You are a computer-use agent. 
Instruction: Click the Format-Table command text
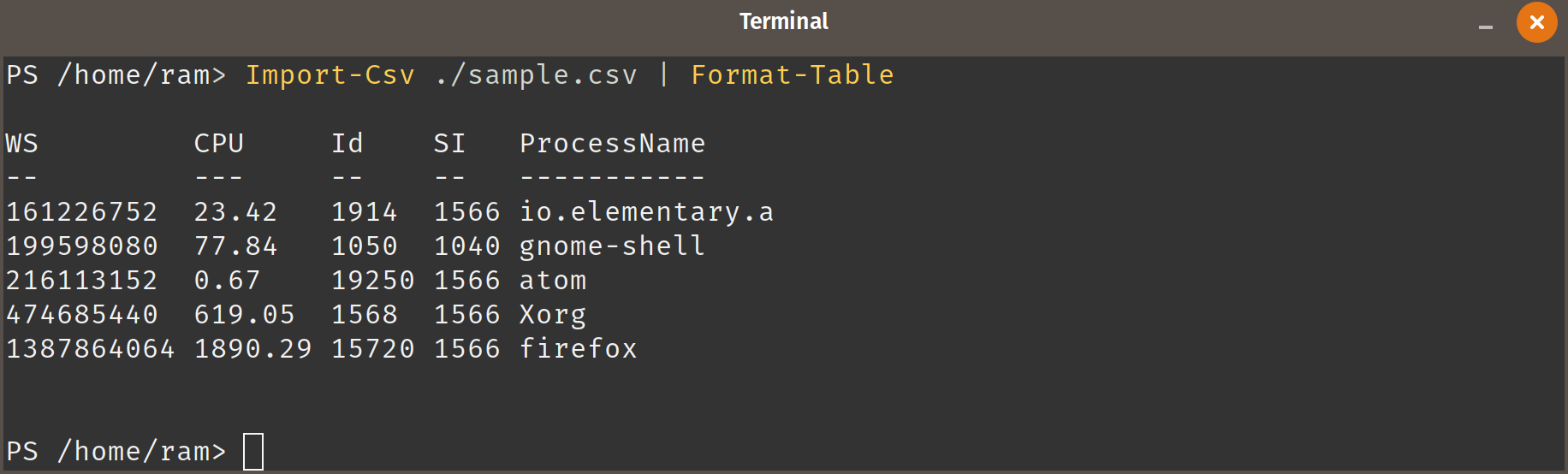coord(793,75)
